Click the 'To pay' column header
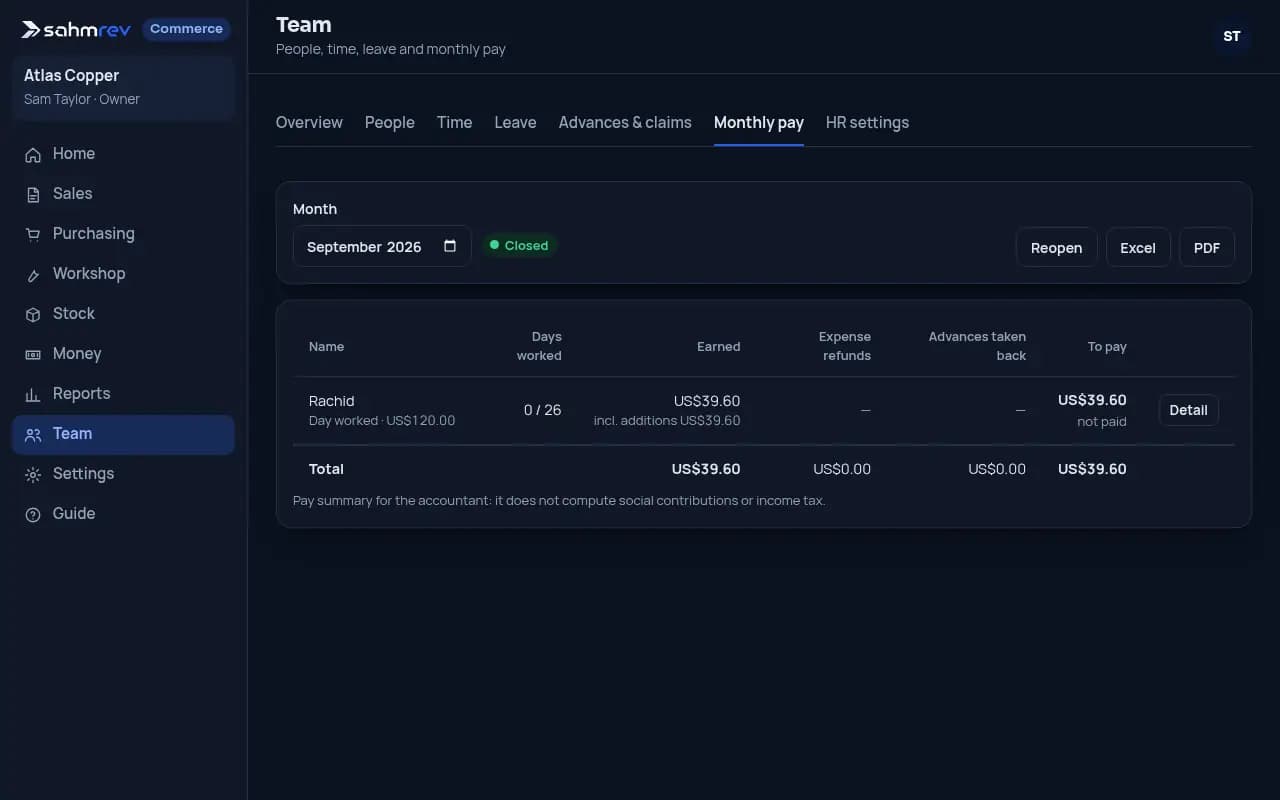The width and height of the screenshot is (1280, 800). coord(1107,347)
